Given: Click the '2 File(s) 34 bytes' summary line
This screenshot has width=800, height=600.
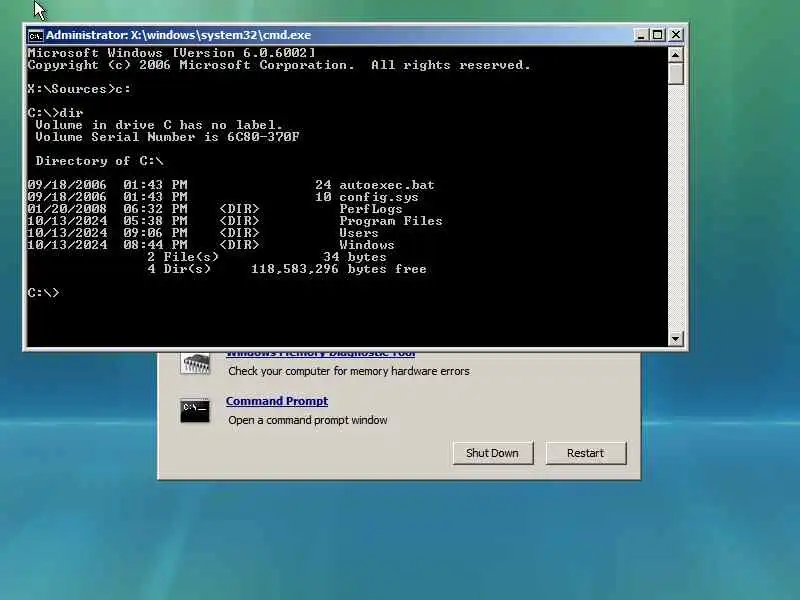Looking at the screenshot, I should tap(267, 257).
